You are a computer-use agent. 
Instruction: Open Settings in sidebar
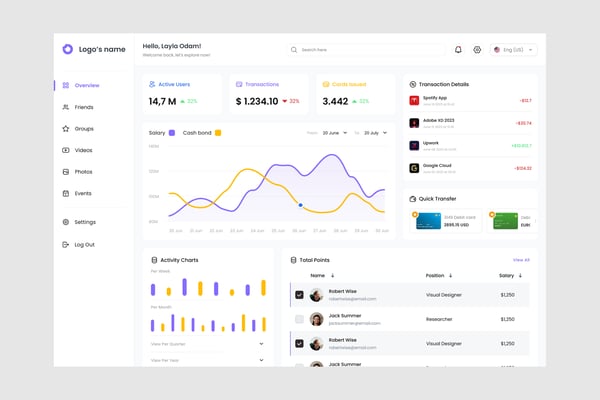[85, 222]
